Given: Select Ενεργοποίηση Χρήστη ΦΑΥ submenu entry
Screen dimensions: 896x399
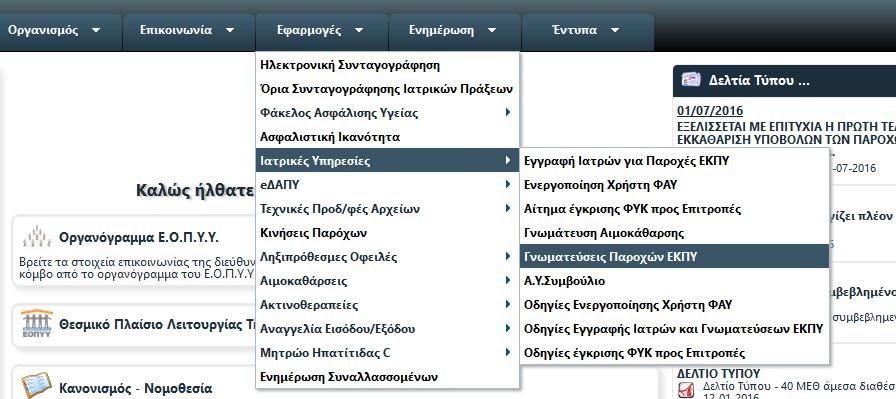Looking at the screenshot, I should tap(674, 185).
